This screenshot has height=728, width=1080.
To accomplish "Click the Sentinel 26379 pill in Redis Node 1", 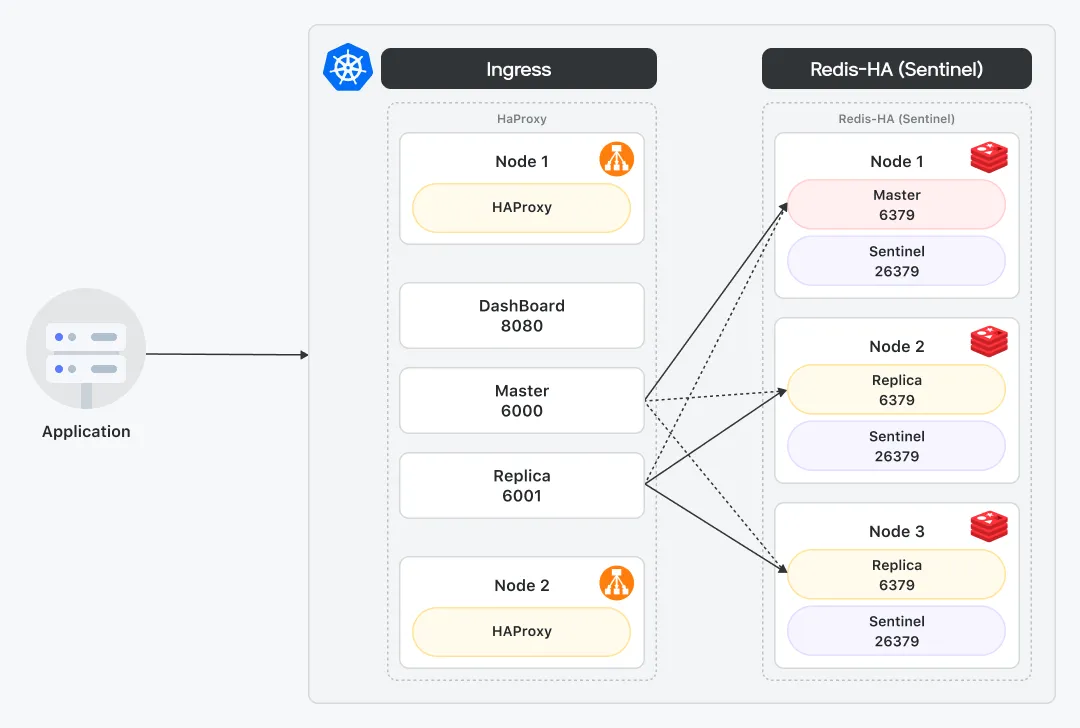I will (x=896, y=261).
